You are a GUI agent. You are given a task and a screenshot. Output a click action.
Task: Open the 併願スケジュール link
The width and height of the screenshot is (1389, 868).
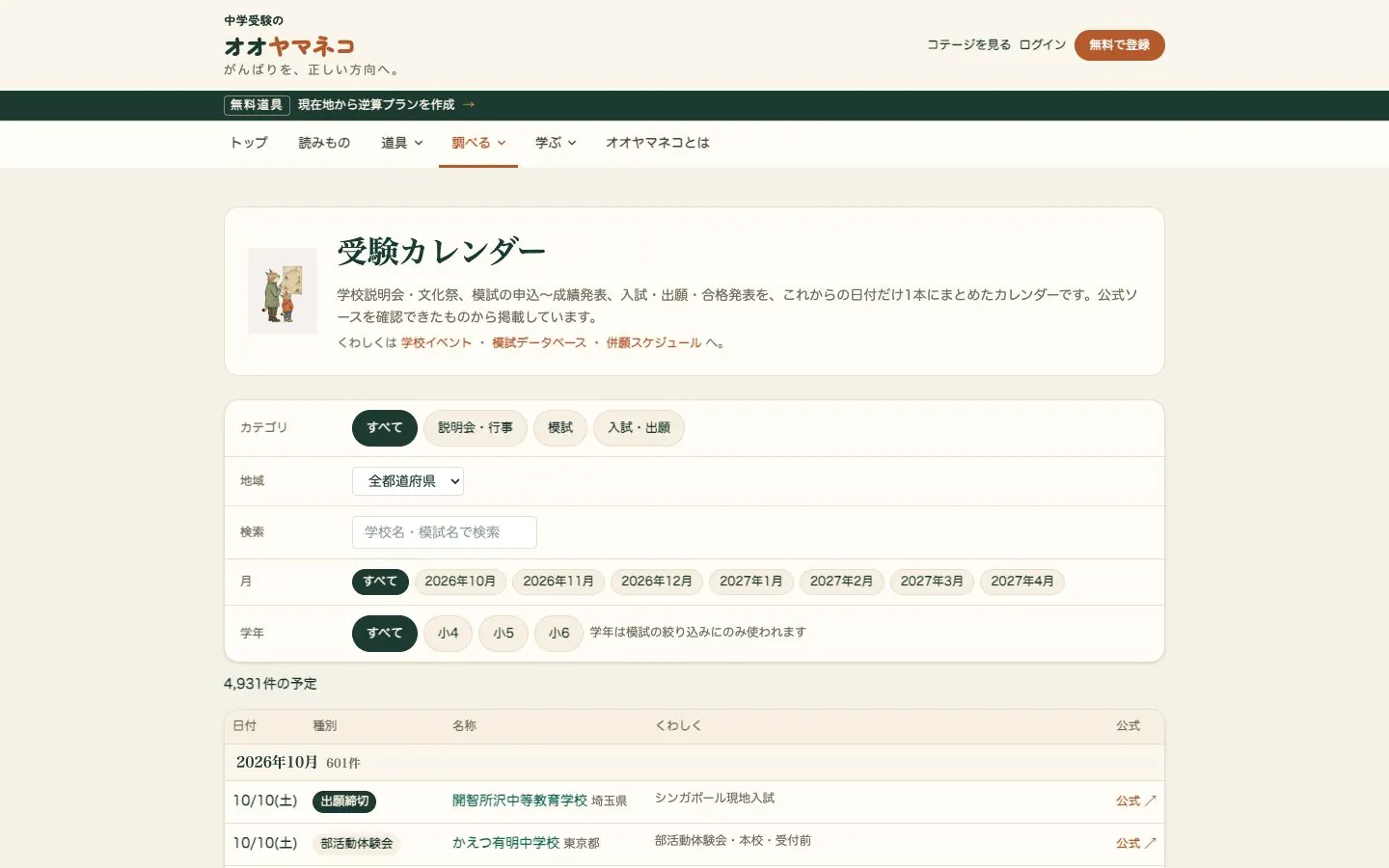653,343
